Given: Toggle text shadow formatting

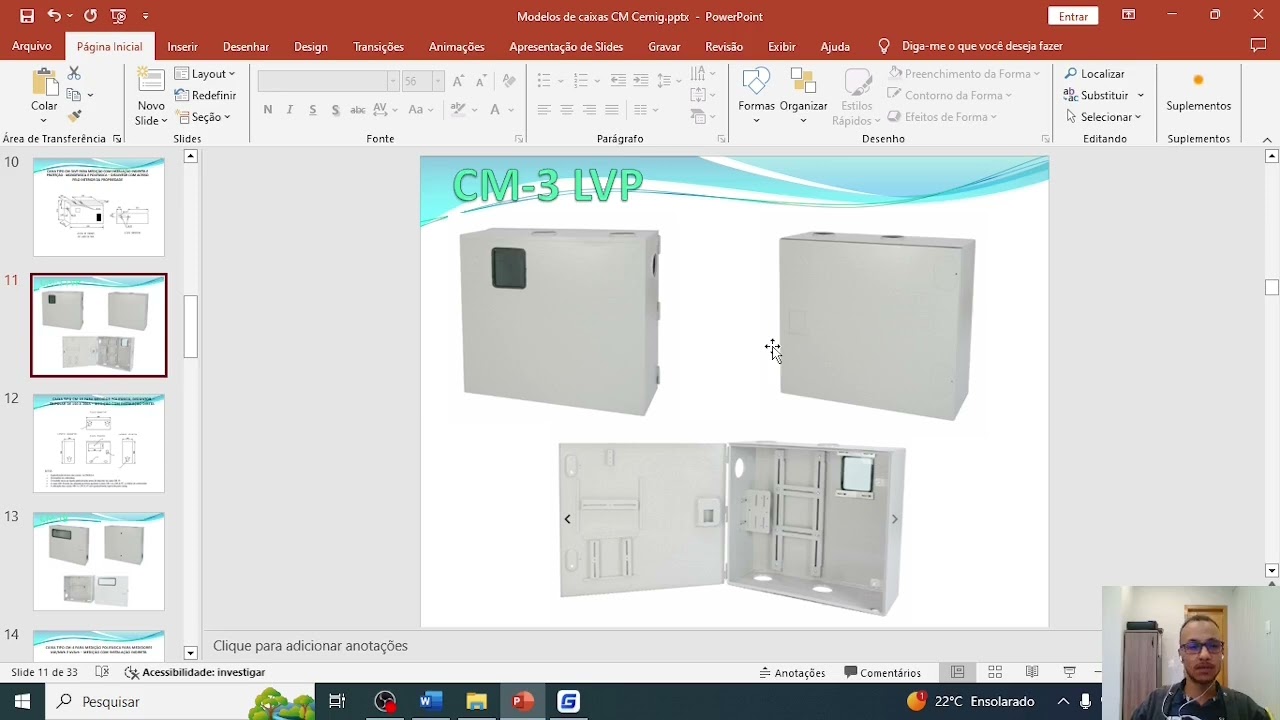Looking at the screenshot, I should 335,110.
